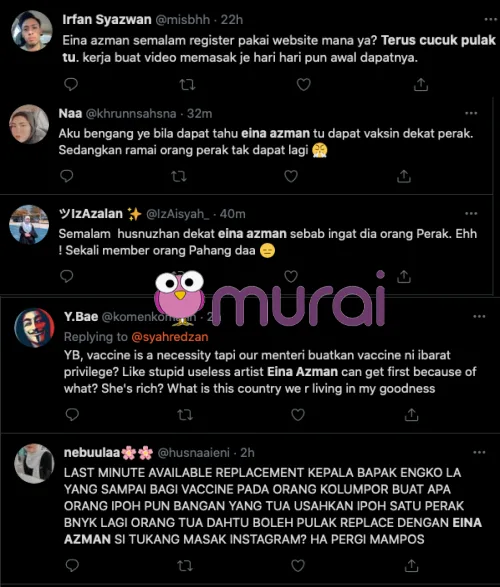
Task: Open the @husnaaieni profile handle
Action: (x=193, y=453)
